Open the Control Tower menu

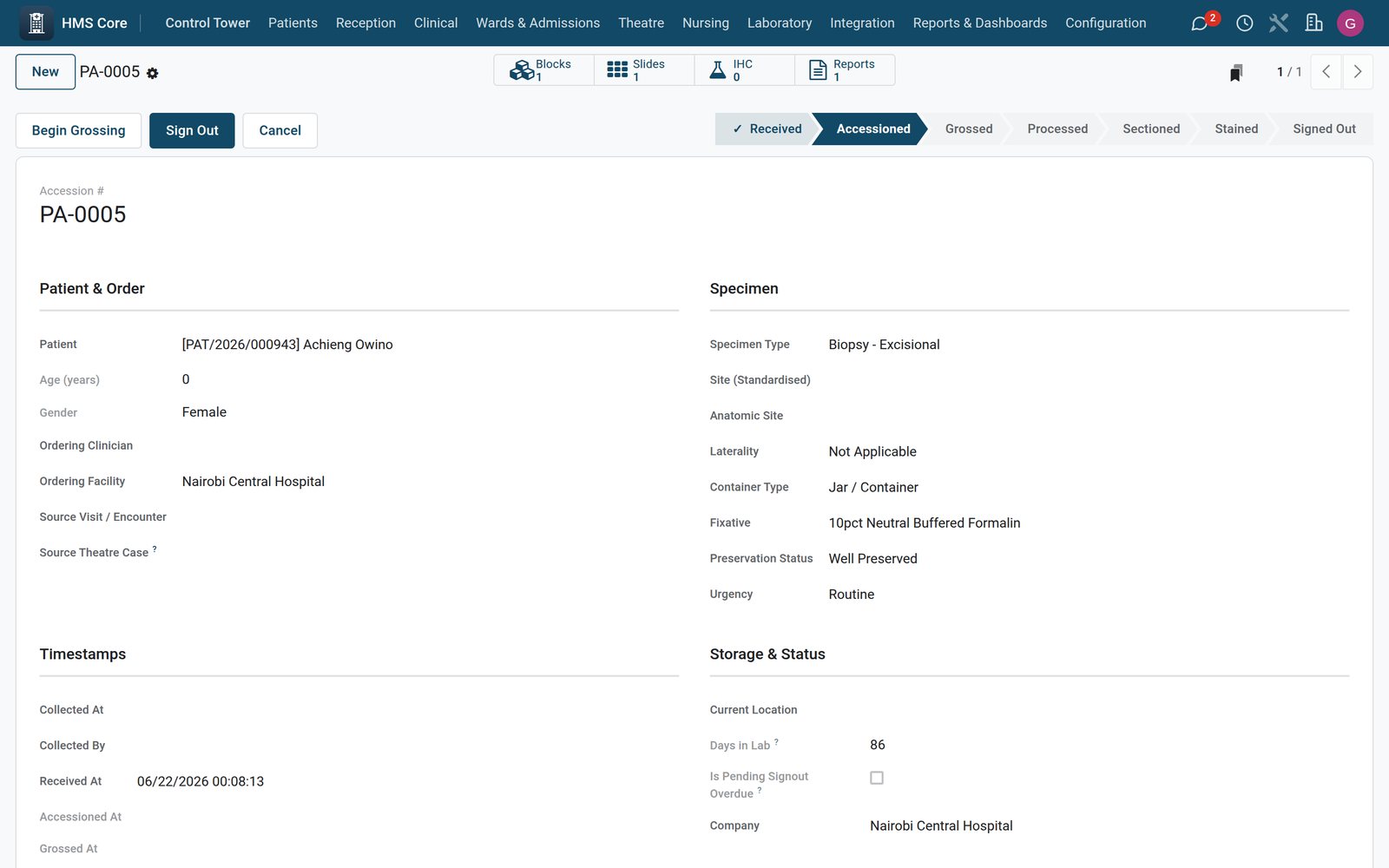(x=207, y=23)
